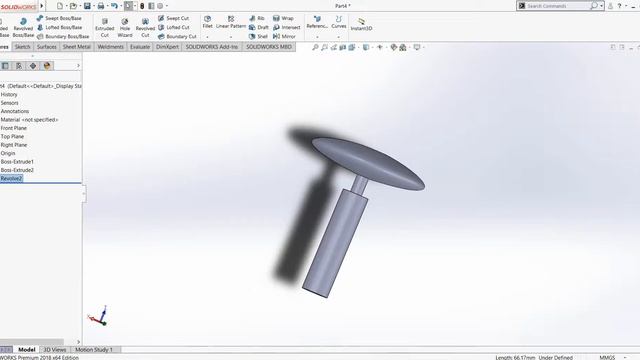Select the Revolved Cut tool
The image size is (640, 360).
pyautogui.click(x=145, y=27)
